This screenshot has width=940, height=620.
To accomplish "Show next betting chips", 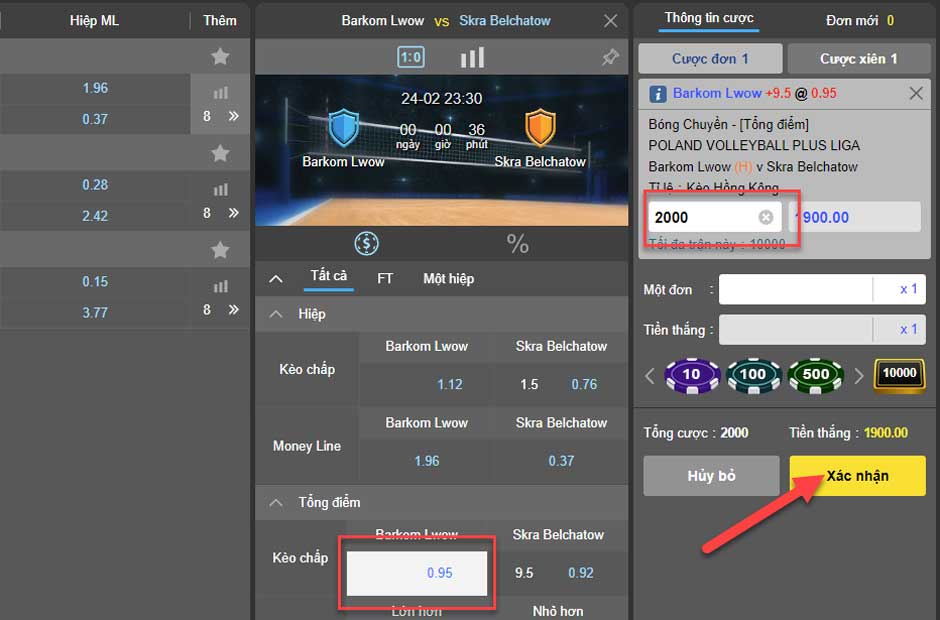I will click(858, 376).
